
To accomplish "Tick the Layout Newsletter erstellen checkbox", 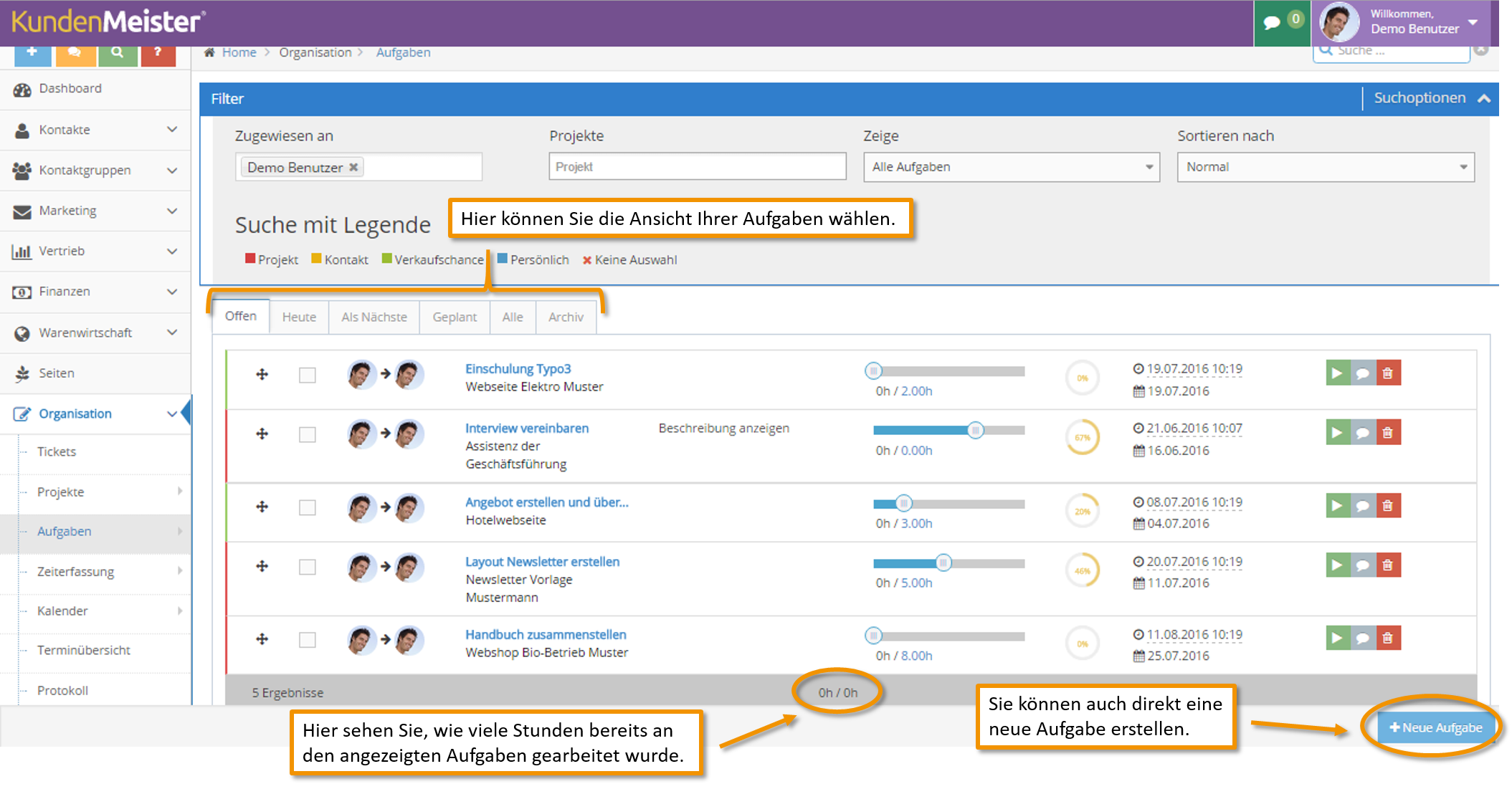I will (308, 567).
